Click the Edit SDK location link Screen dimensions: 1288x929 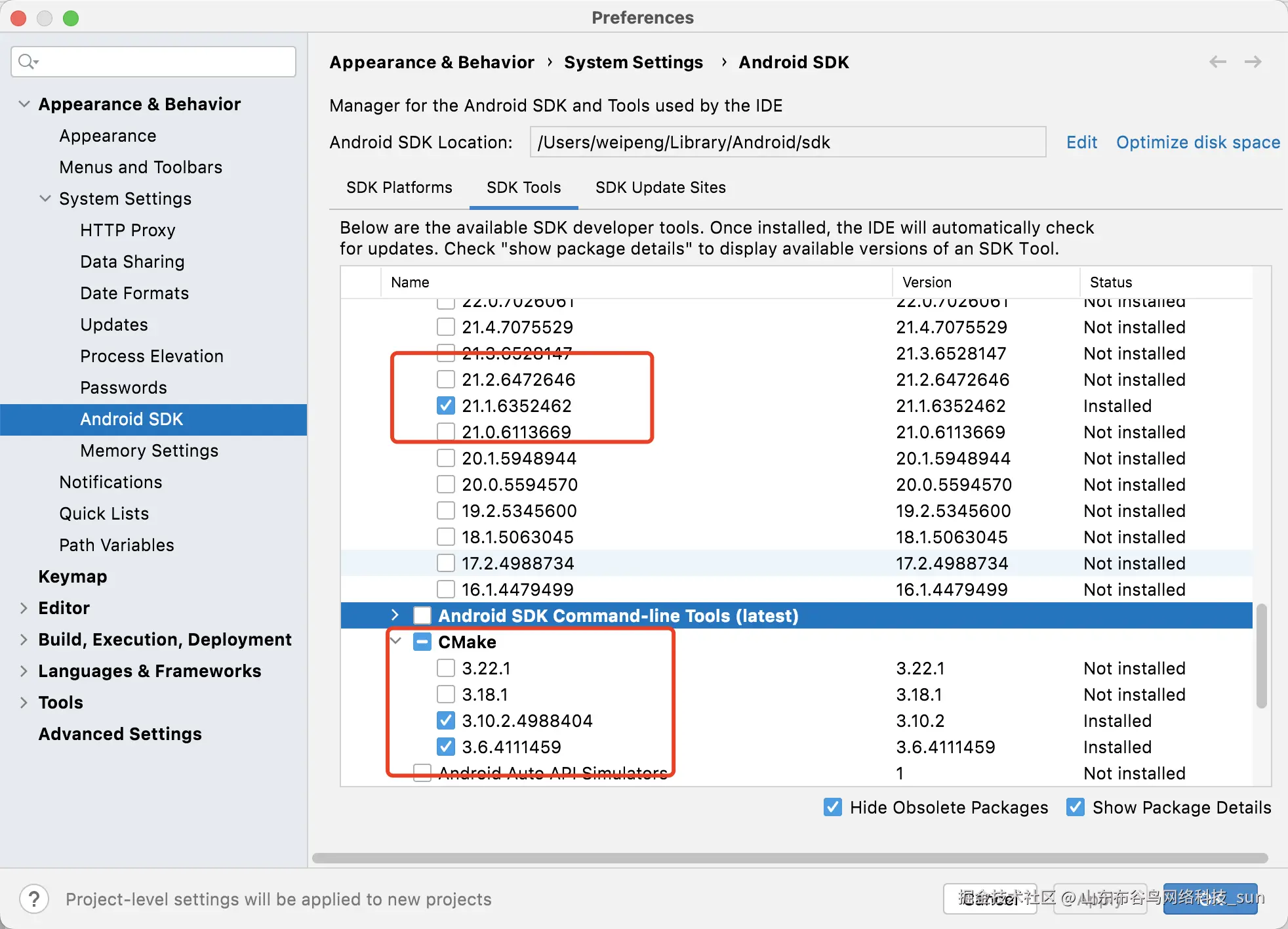(x=1081, y=142)
